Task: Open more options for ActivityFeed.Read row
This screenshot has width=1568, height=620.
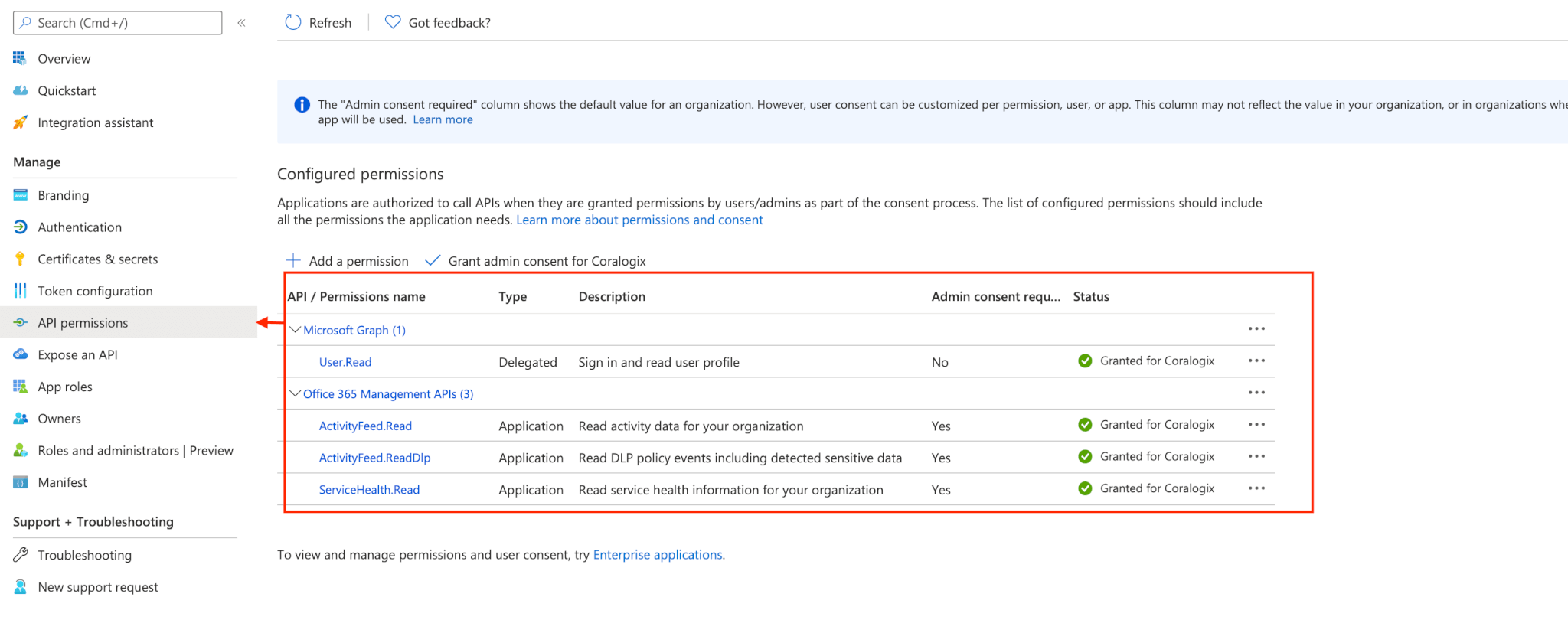Action: pos(1256,425)
